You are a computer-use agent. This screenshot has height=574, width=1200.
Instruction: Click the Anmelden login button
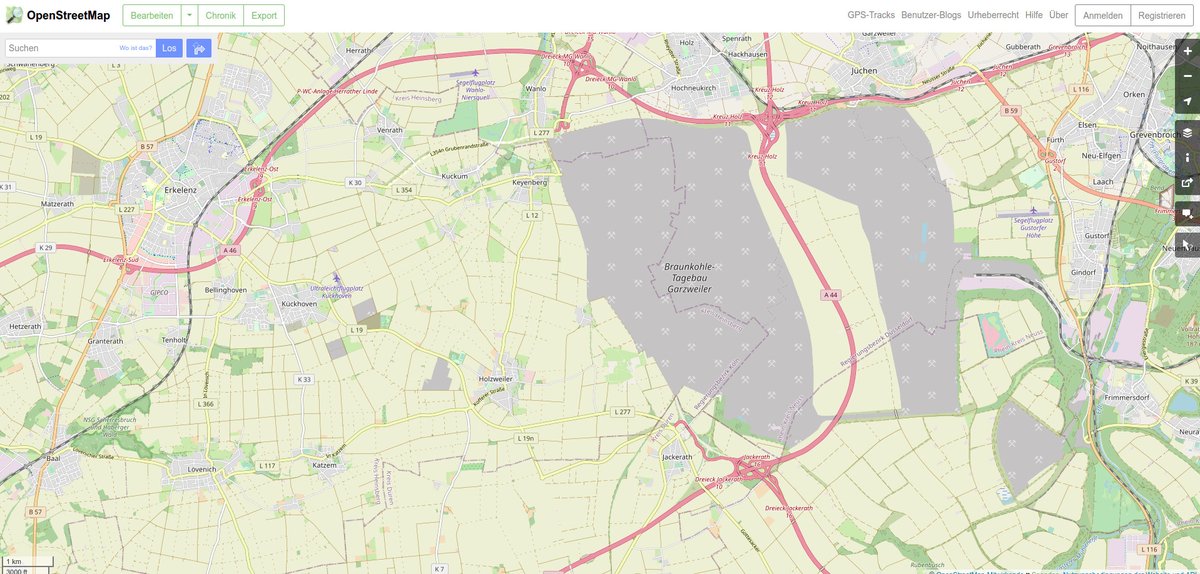tap(1103, 15)
